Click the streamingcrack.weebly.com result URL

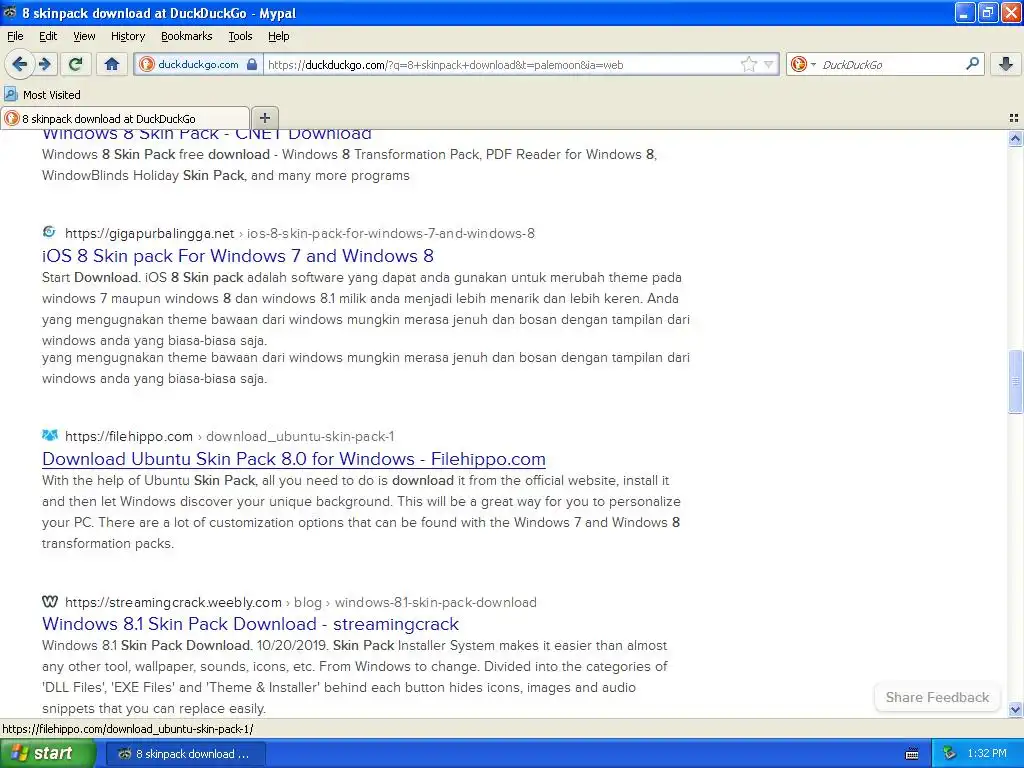[300, 602]
